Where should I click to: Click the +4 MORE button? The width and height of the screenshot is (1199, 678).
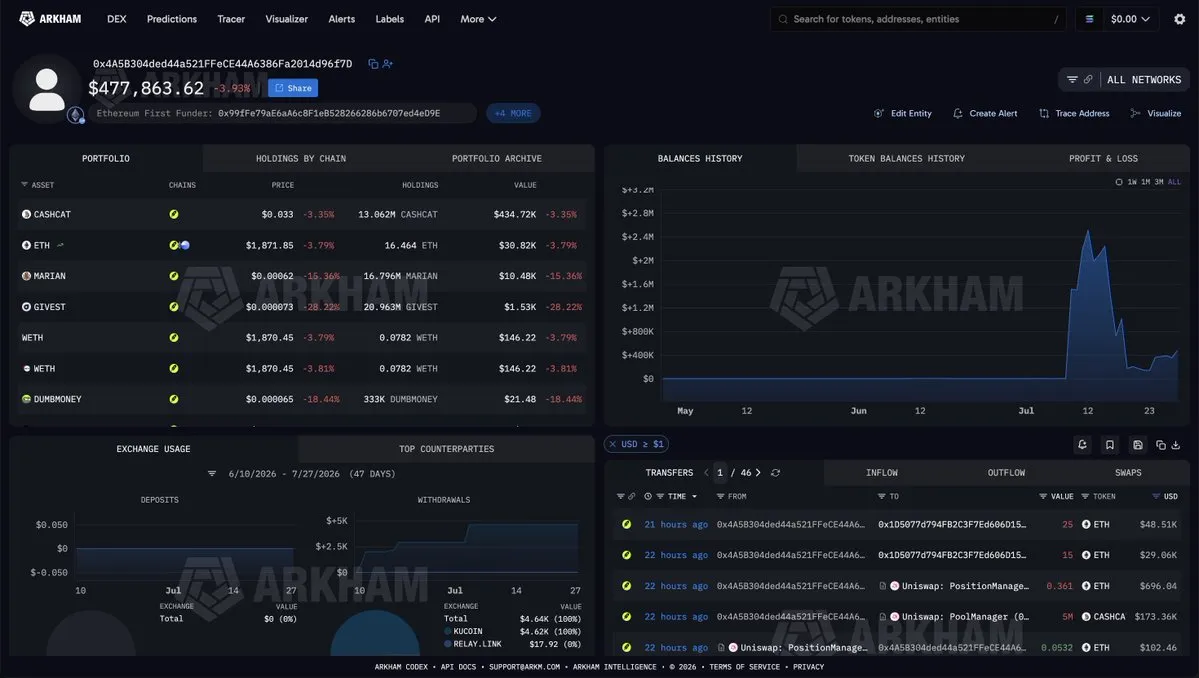click(x=513, y=113)
